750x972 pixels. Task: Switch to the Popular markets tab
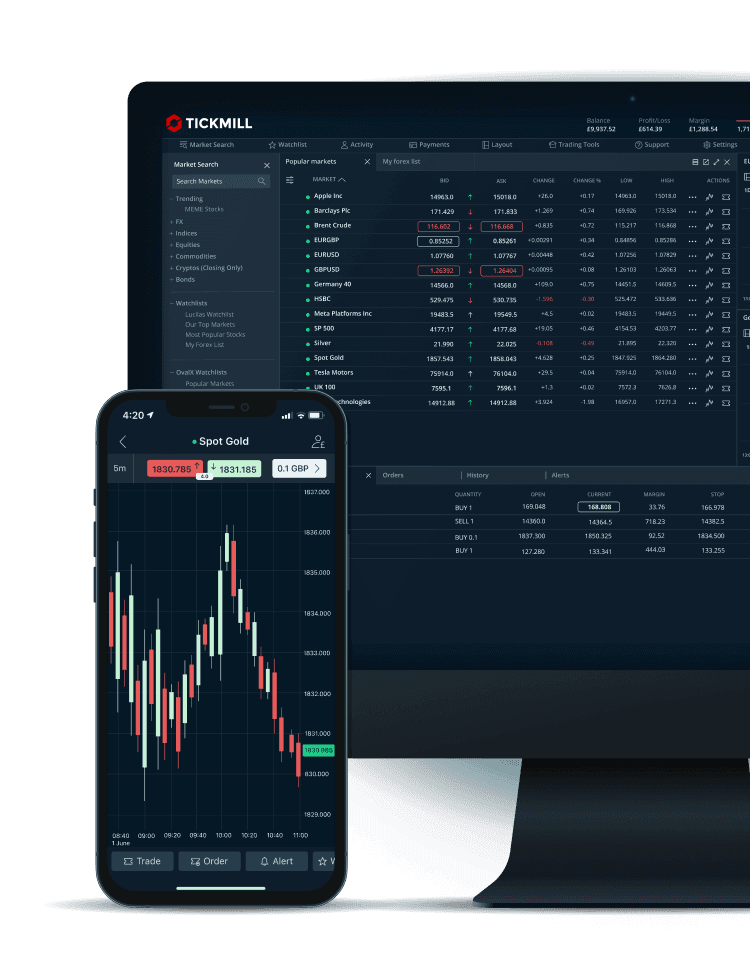311,162
